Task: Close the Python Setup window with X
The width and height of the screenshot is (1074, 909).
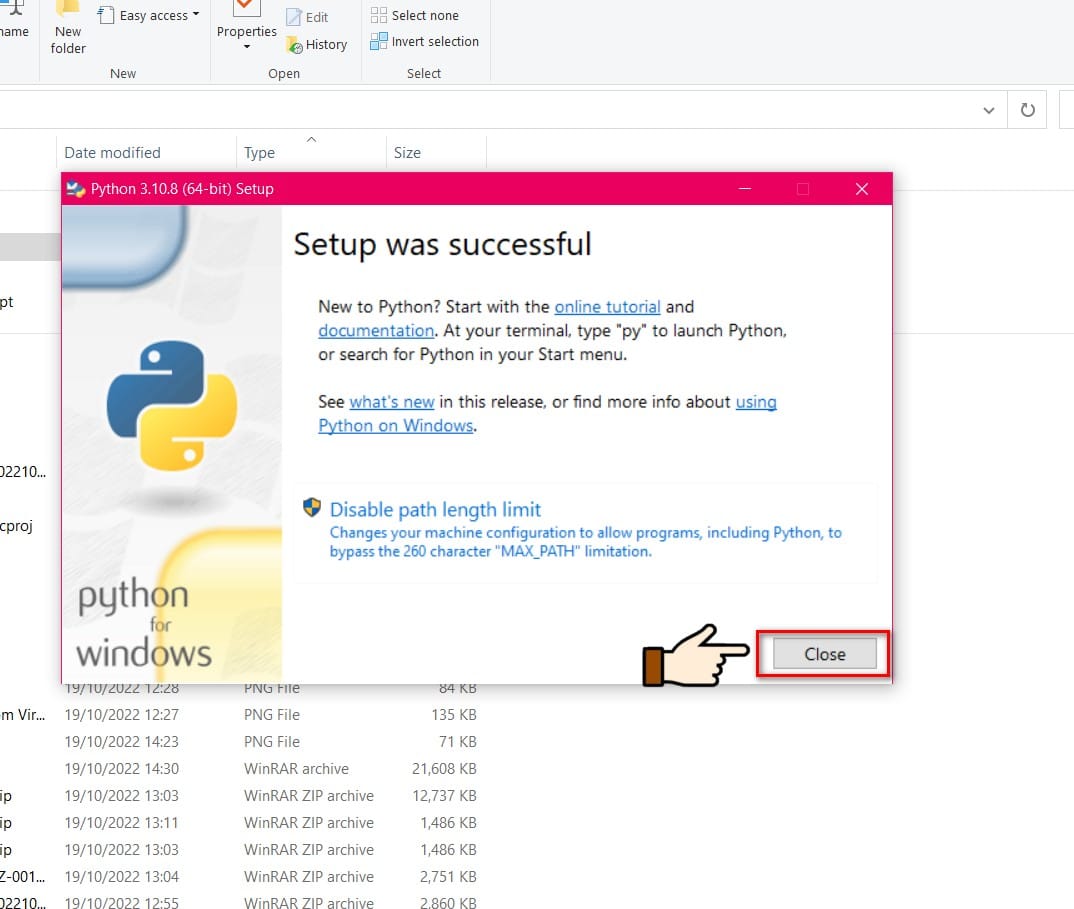Action: (862, 188)
